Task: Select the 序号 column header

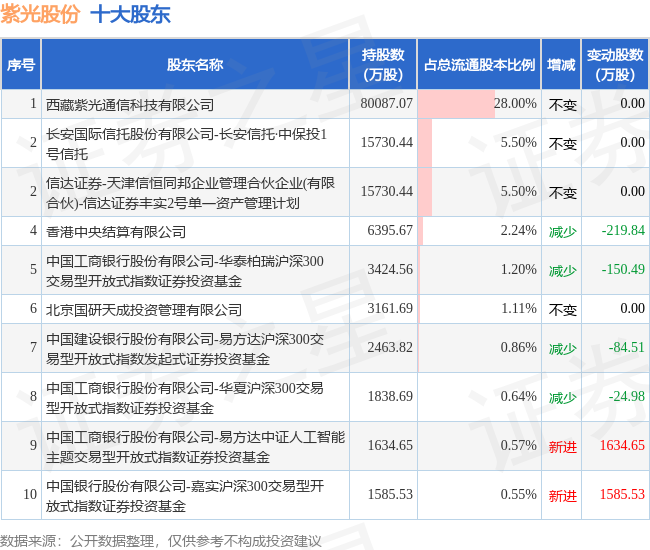Action: tap(21, 65)
